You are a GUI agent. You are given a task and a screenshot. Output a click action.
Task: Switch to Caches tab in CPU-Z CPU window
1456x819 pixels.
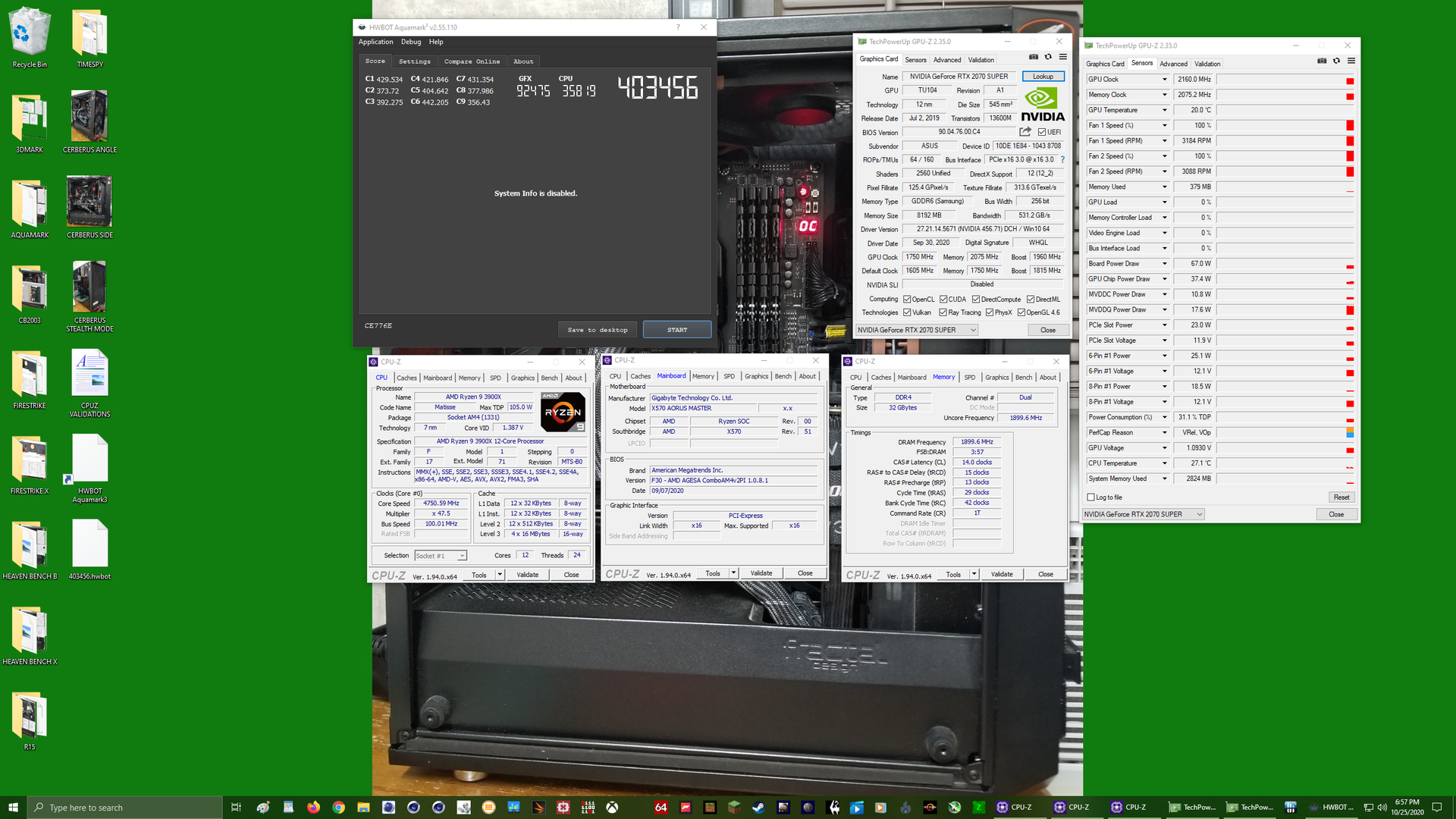pyautogui.click(x=407, y=378)
